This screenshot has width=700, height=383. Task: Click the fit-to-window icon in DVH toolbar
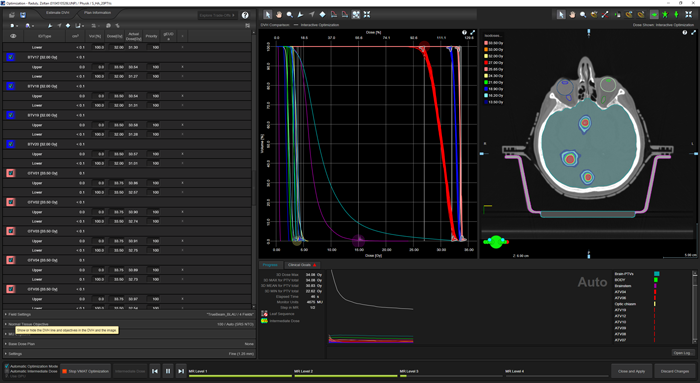367,15
